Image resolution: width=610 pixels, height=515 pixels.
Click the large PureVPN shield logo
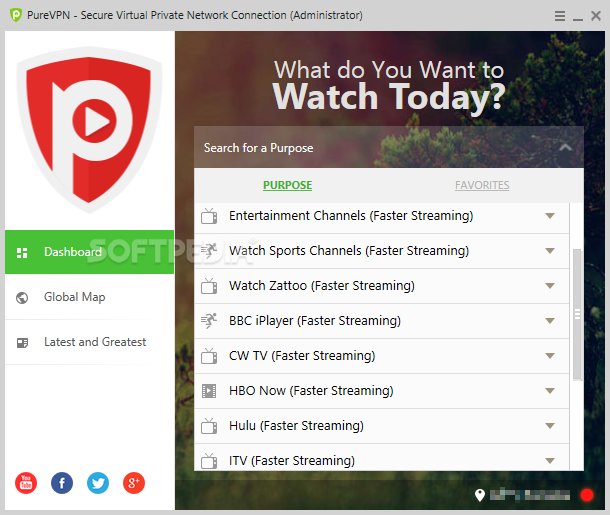click(x=89, y=130)
